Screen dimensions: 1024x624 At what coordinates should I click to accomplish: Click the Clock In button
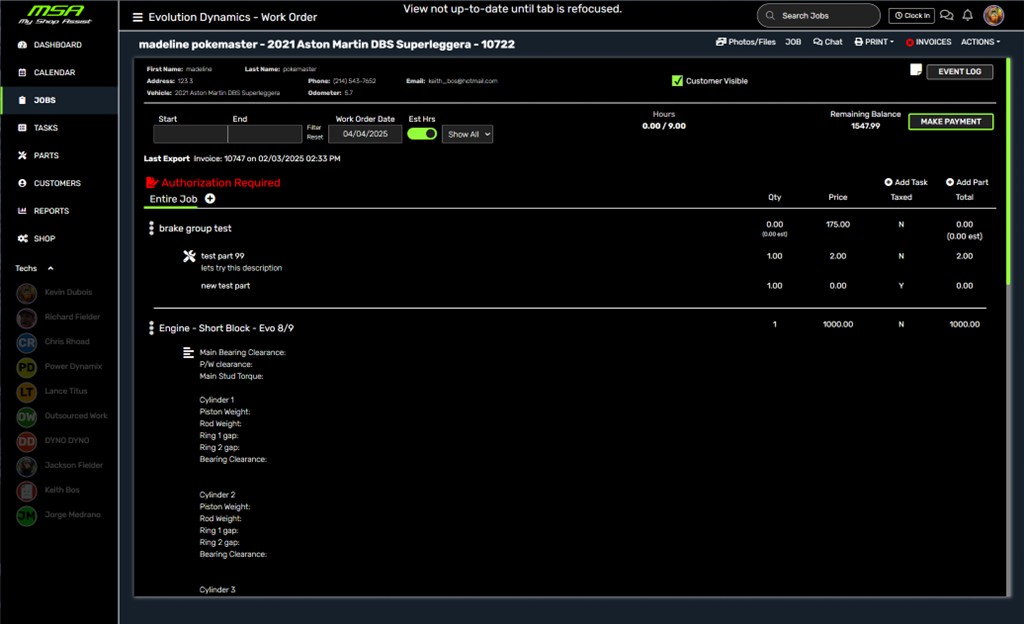pos(911,16)
